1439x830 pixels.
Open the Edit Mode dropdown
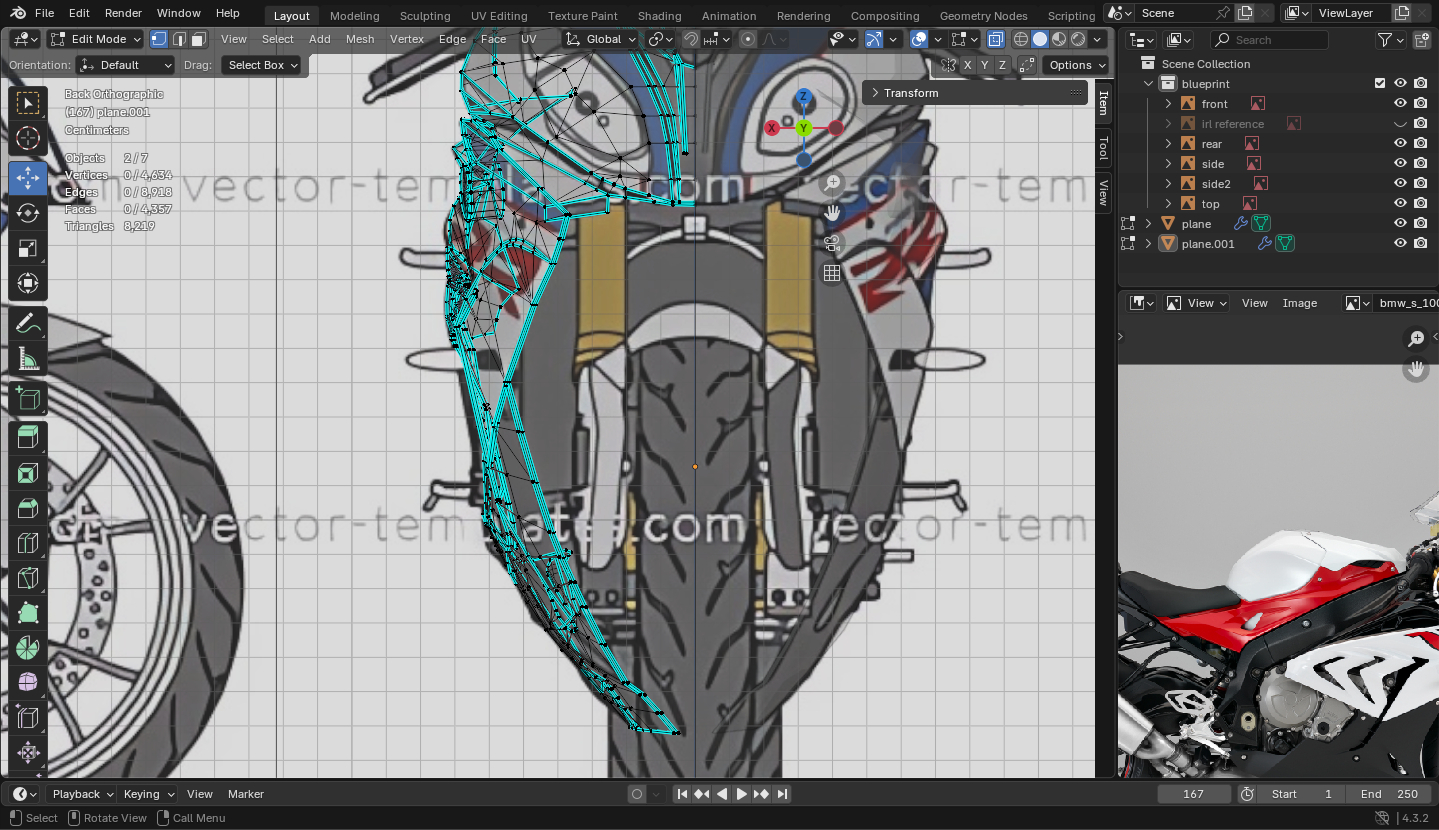tap(96, 39)
